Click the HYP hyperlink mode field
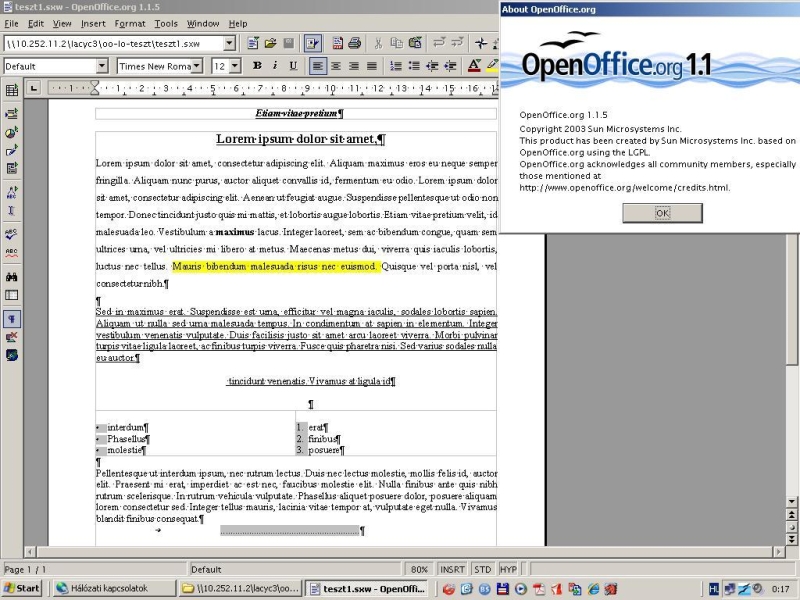Image resolution: width=800 pixels, height=600 pixels. tap(508, 569)
